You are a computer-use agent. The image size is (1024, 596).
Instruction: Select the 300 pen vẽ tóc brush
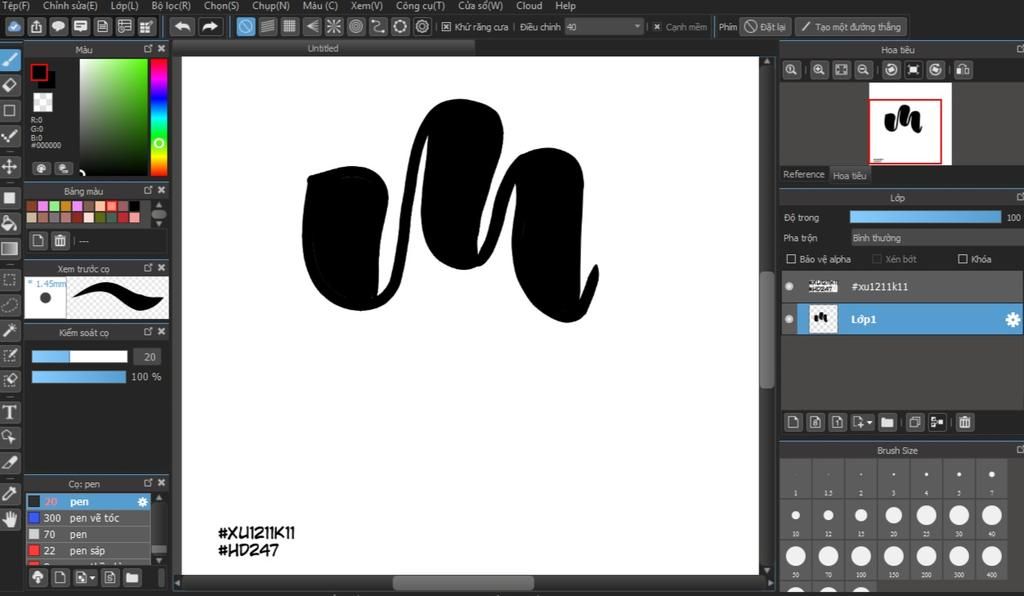88,518
